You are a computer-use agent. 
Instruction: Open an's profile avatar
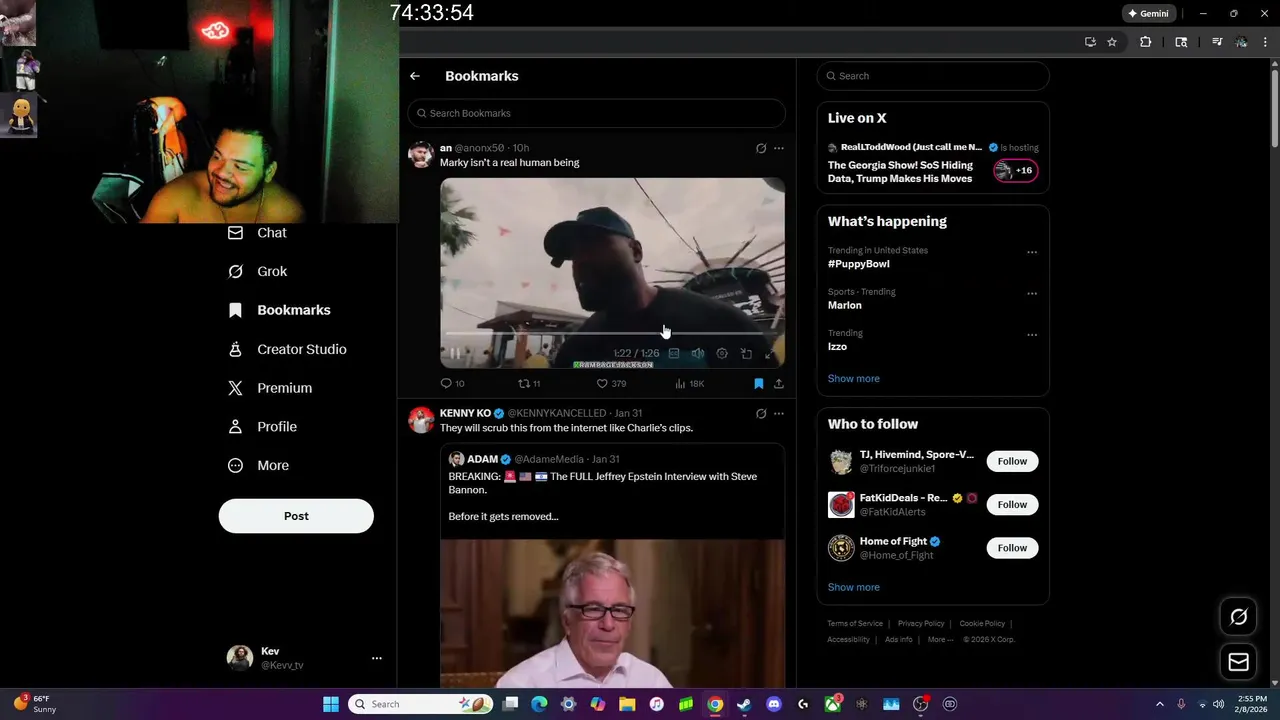pyautogui.click(x=421, y=155)
